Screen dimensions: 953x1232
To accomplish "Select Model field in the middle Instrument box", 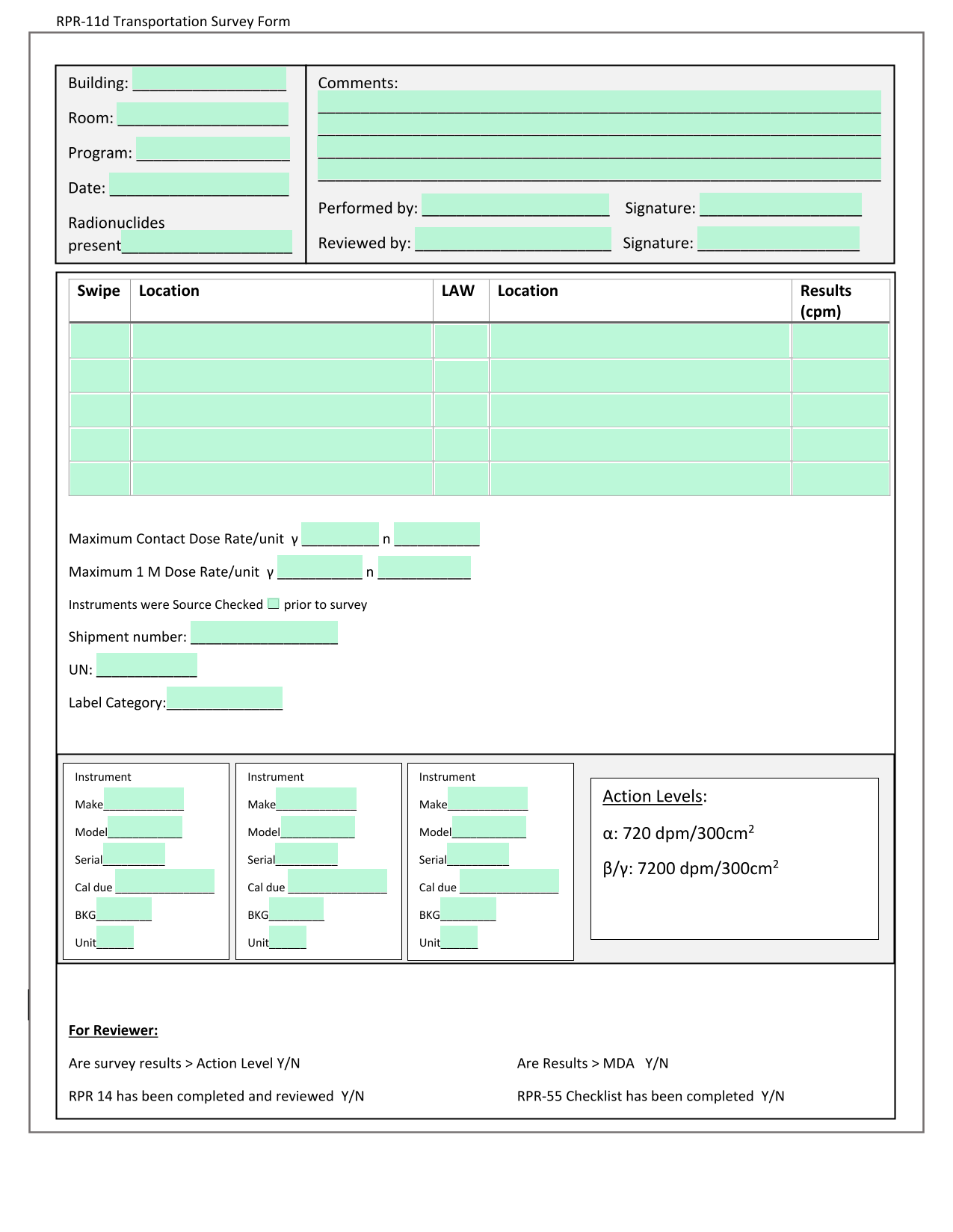I will (318, 827).
